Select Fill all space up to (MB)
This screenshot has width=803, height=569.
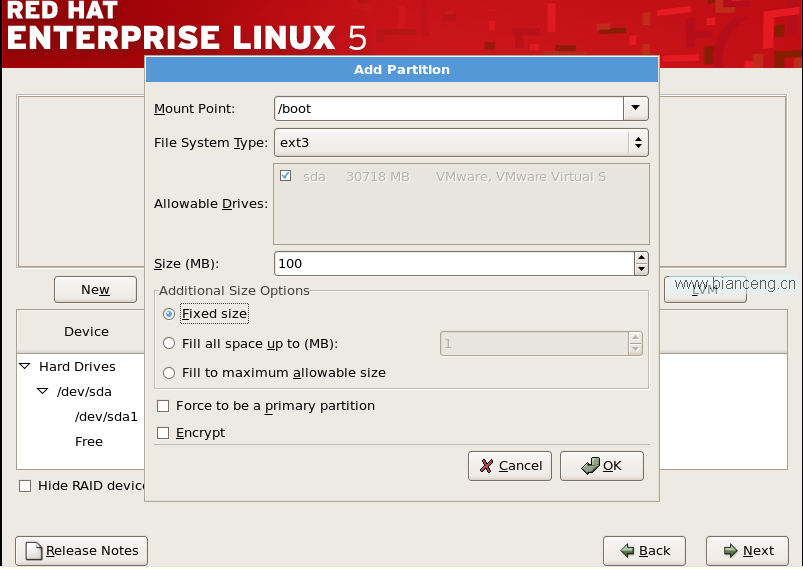(169, 343)
